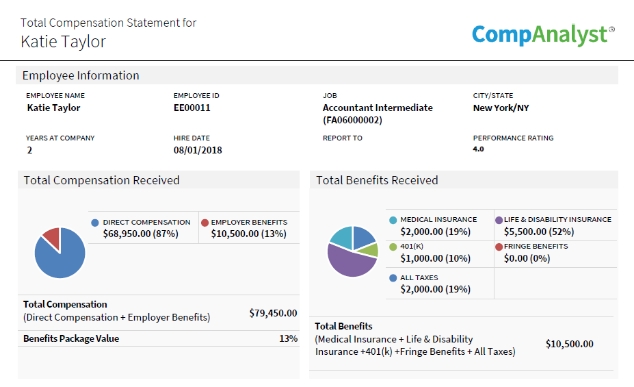This screenshot has width=634, height=387.
Task: Click the green 401(k) legend dot
Action: pyautogui.click(x=393, y=247)
